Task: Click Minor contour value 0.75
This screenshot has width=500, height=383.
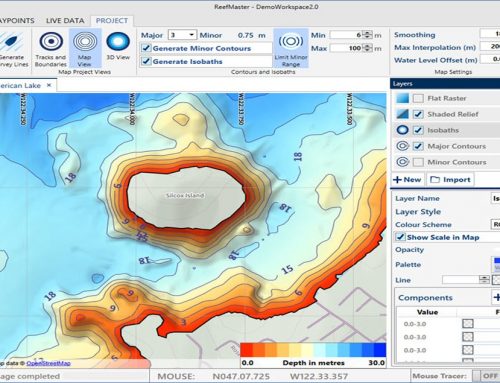Action: [245, 35]
